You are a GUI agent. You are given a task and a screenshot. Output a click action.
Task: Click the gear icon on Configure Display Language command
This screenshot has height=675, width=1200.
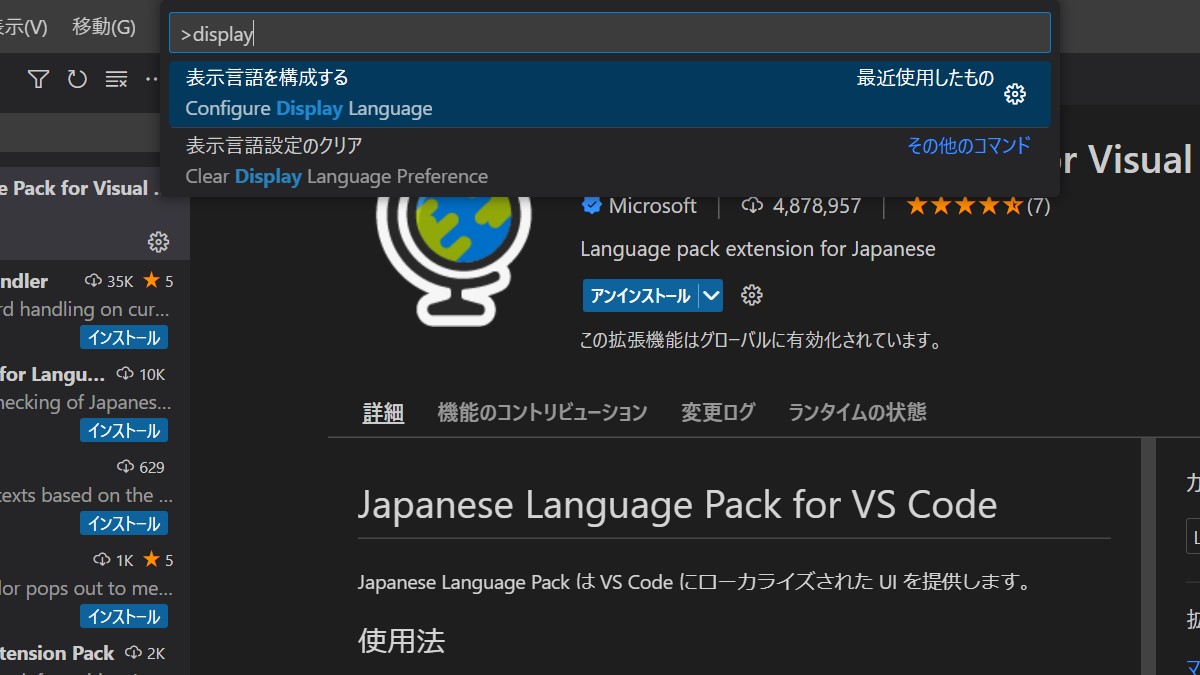pyautogui.click(x=1015, y=94)
